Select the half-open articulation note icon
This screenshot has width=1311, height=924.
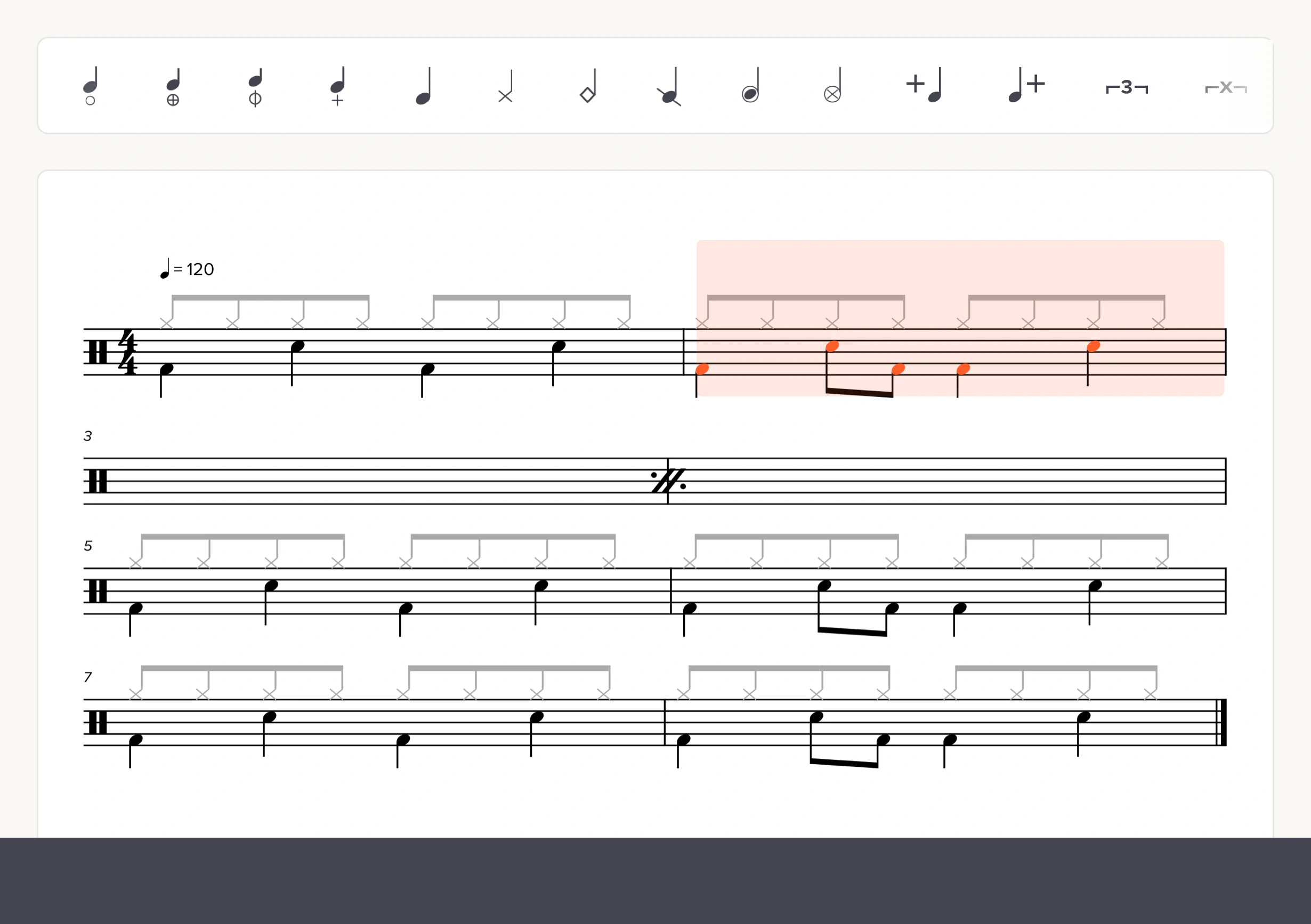(255, 86)
